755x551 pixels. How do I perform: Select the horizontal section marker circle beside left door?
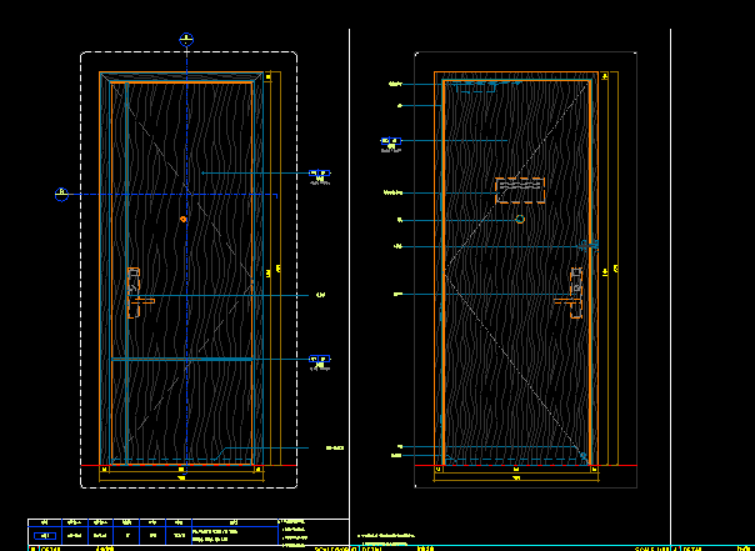click(62, 195)
